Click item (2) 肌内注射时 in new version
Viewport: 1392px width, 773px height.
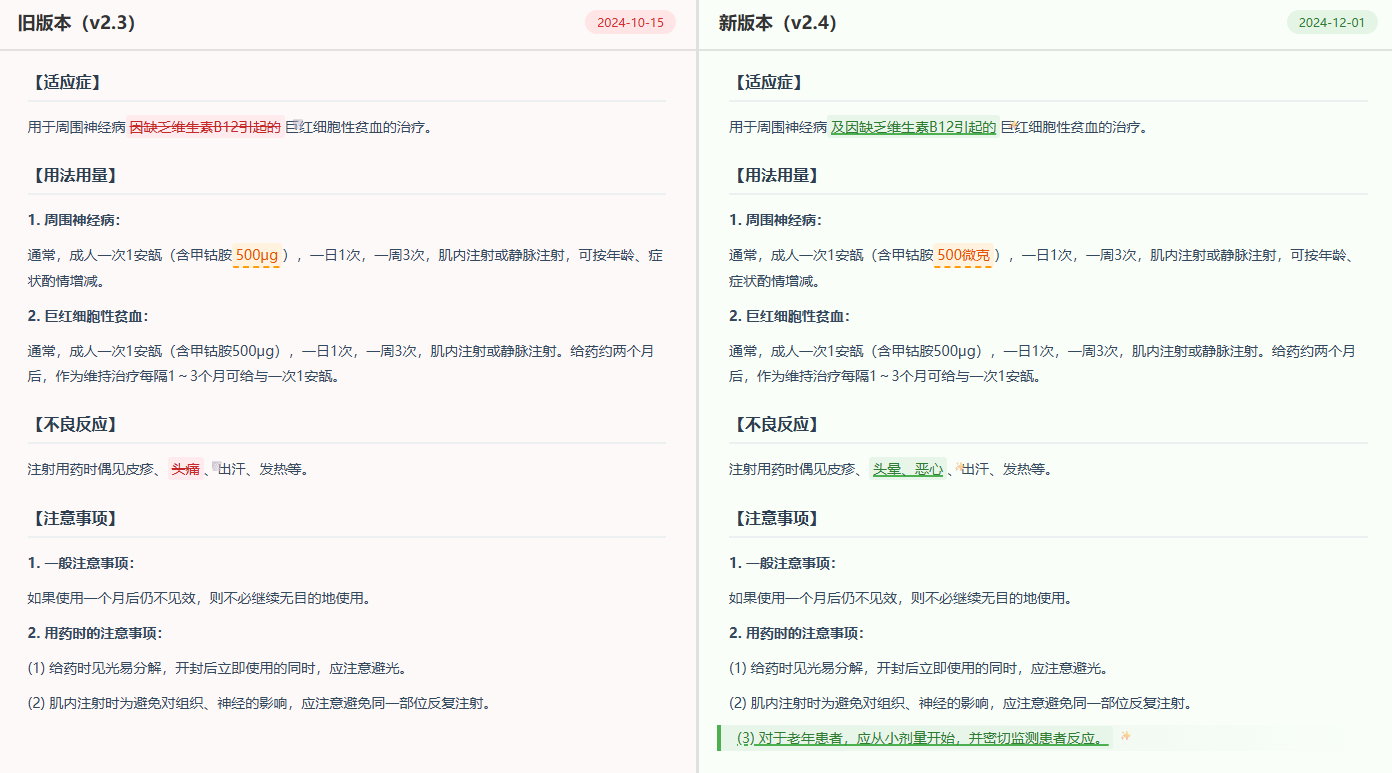pyautogui.click(x=960, y=703)
